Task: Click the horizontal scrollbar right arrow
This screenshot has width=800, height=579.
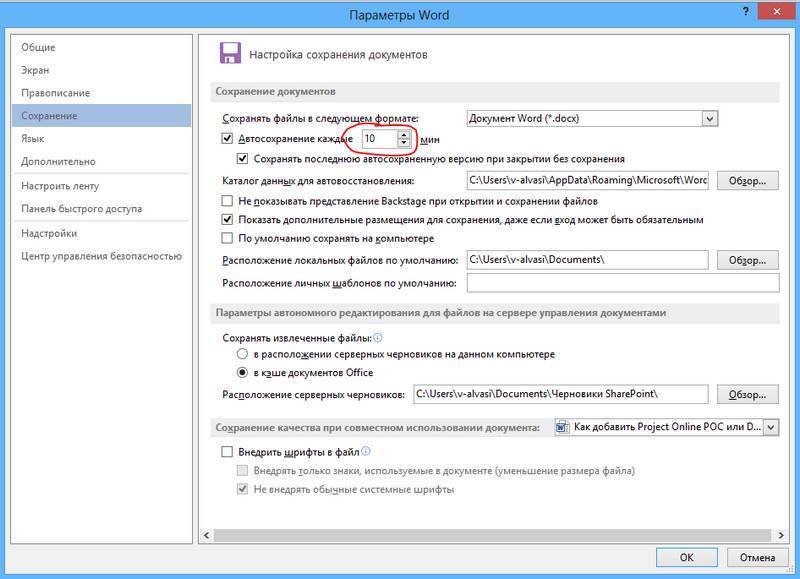Action: [x=781, y=535]
